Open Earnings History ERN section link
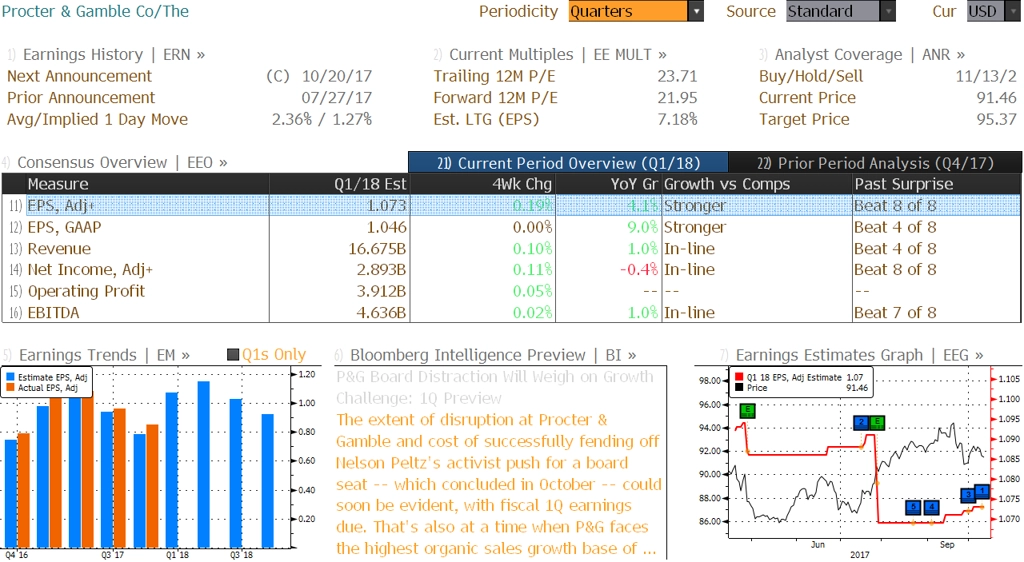1024x562 pixels. pos(114,54)
